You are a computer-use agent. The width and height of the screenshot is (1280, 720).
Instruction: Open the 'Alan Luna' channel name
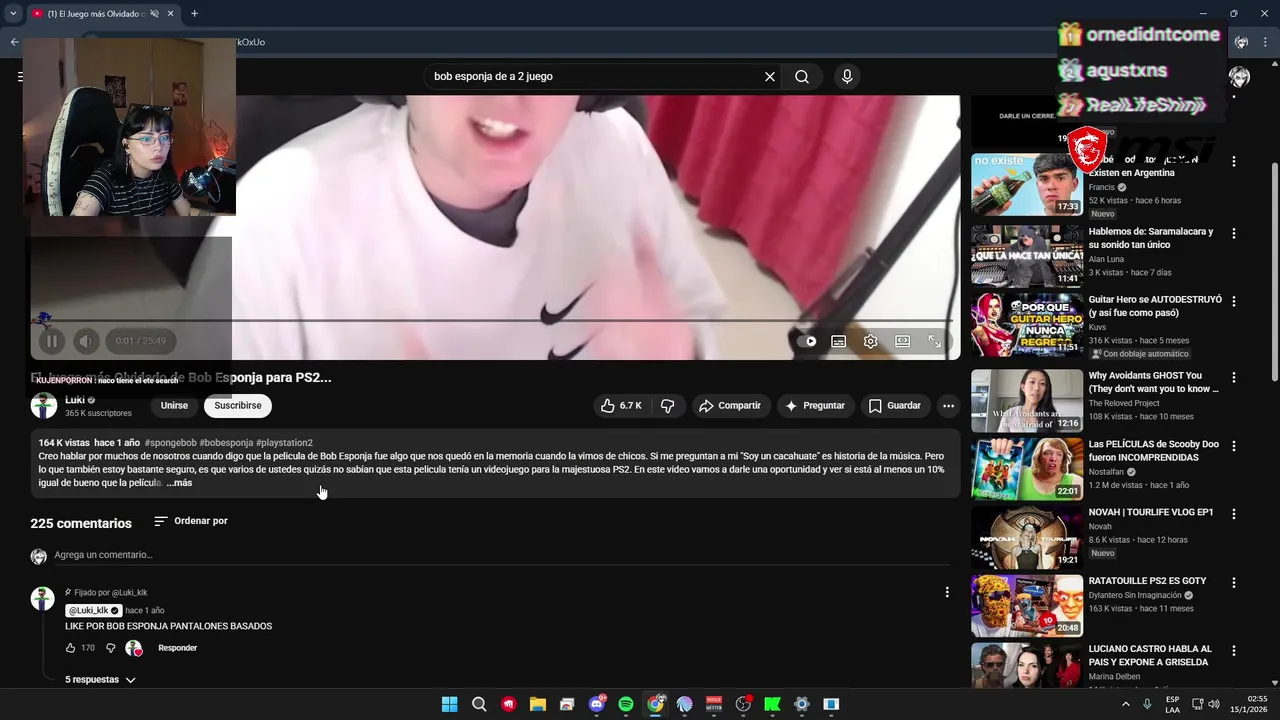1106,259
